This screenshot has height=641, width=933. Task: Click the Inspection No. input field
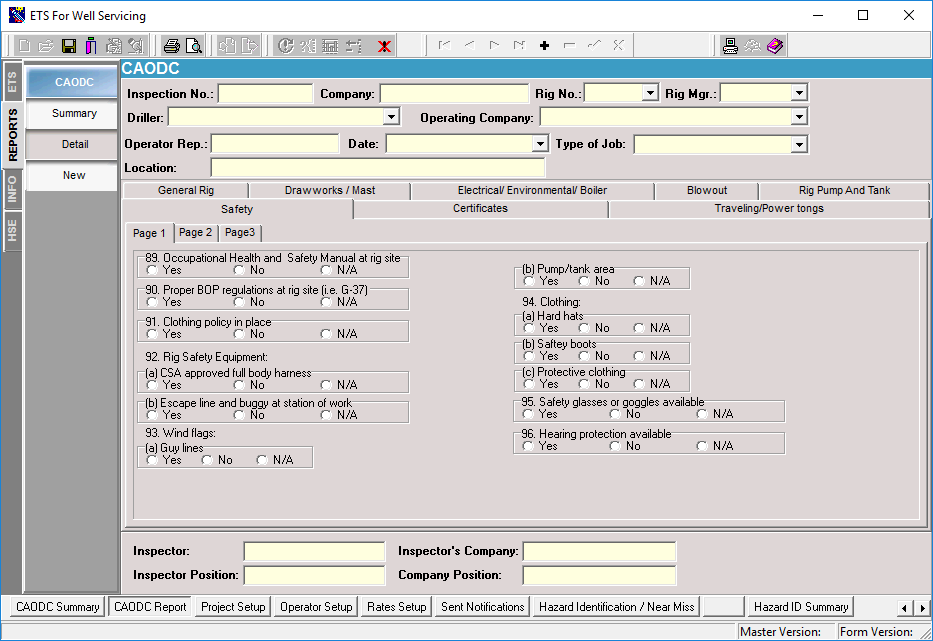265,94
